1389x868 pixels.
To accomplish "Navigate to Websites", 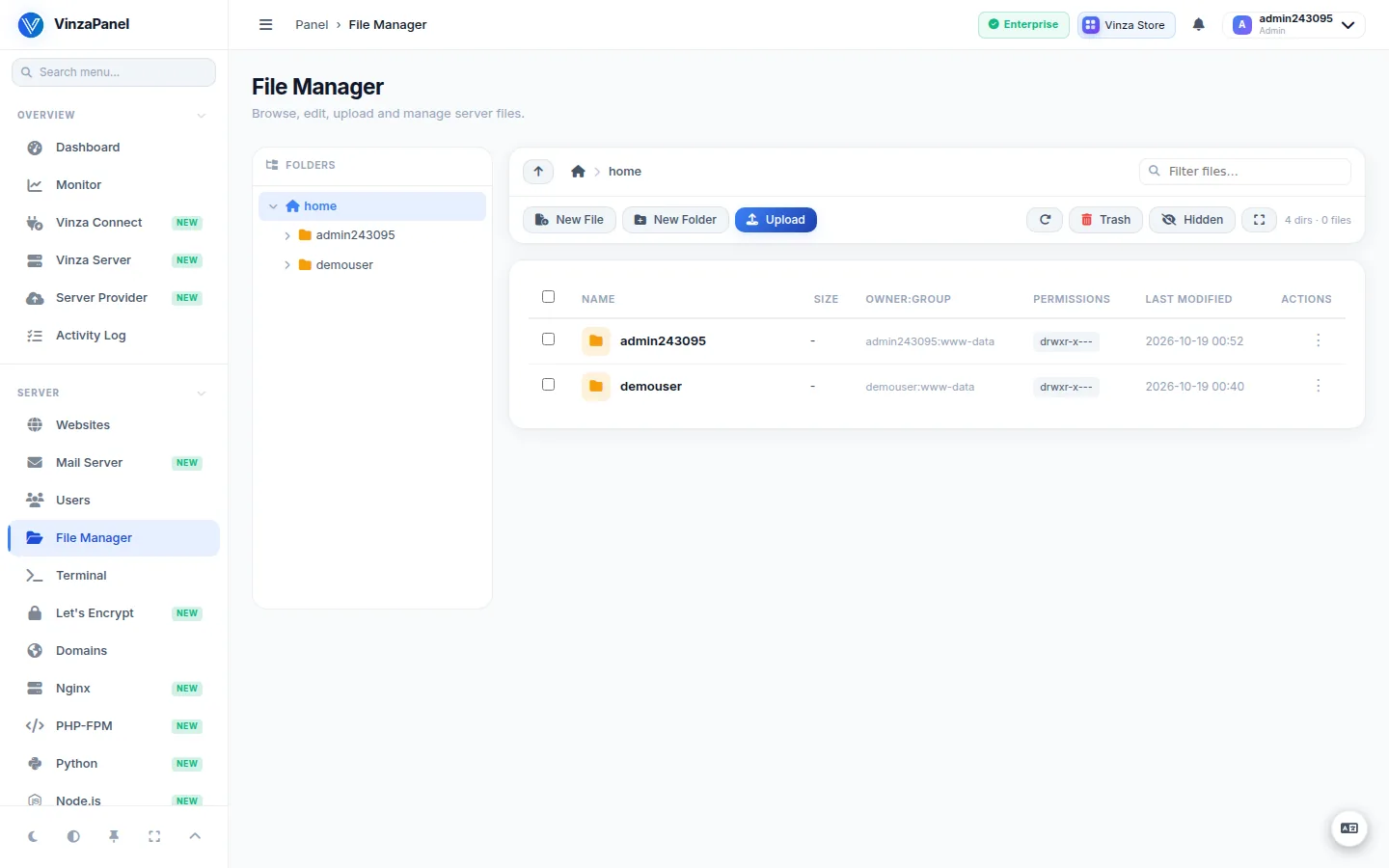I will coord(114,425).
